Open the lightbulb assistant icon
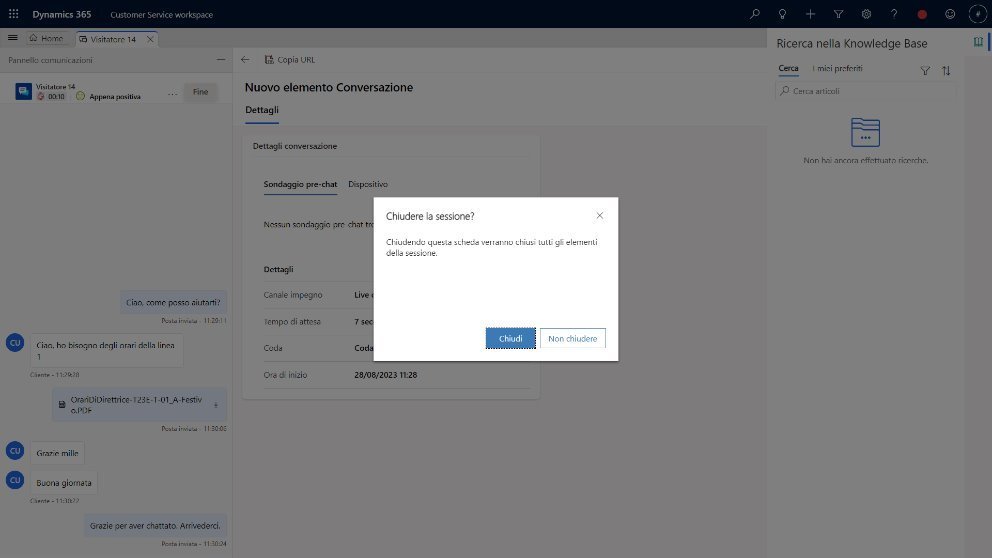This screenshot has height=558, width=992. pos(783,14)
